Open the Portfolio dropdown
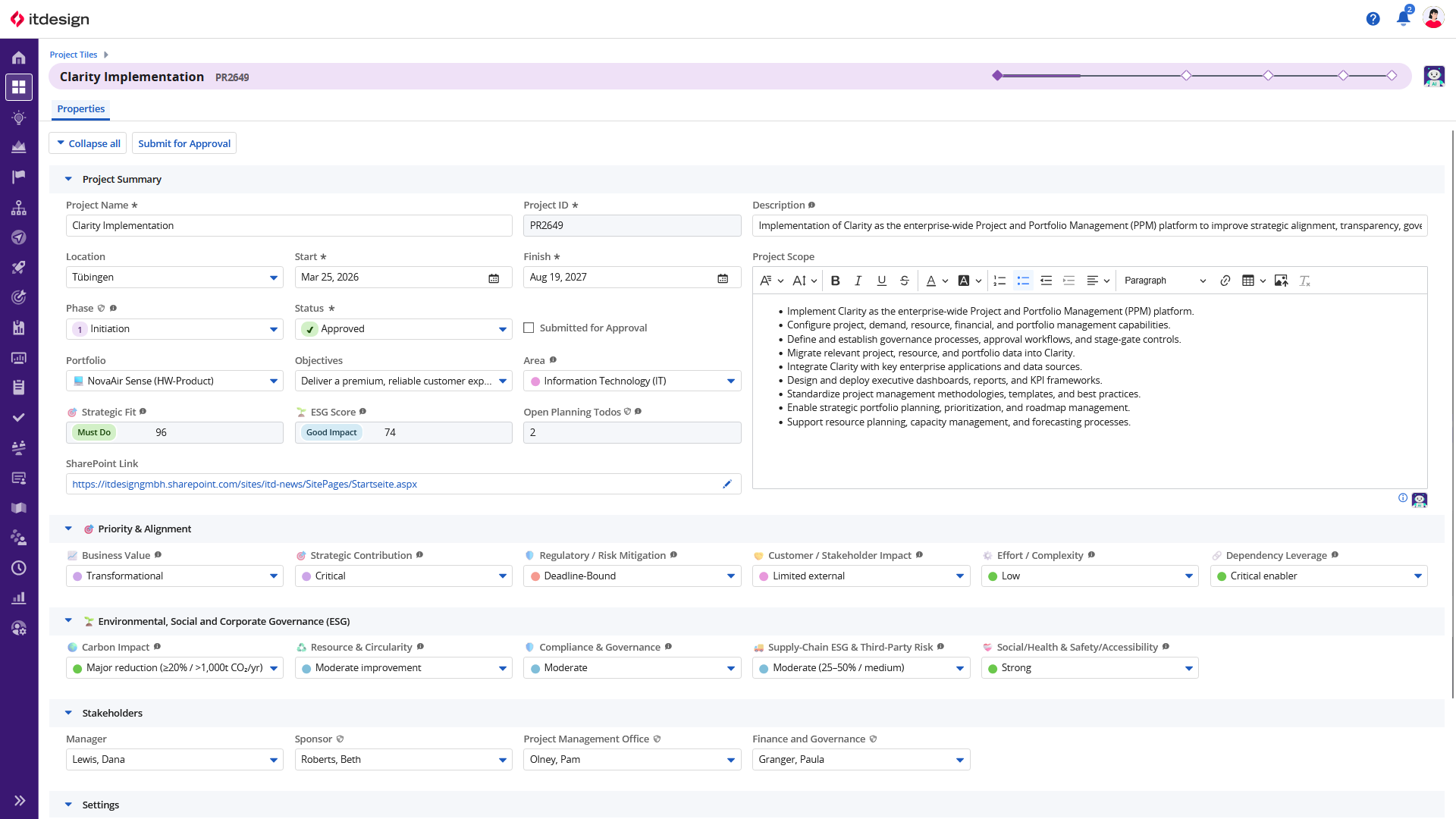 [174, 381]
